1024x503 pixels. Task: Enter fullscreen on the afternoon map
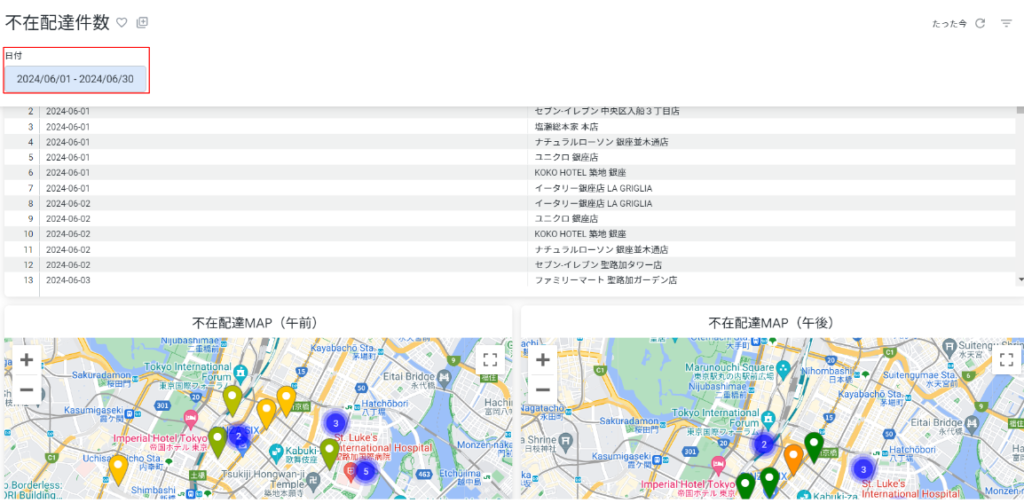(1006, 359)
